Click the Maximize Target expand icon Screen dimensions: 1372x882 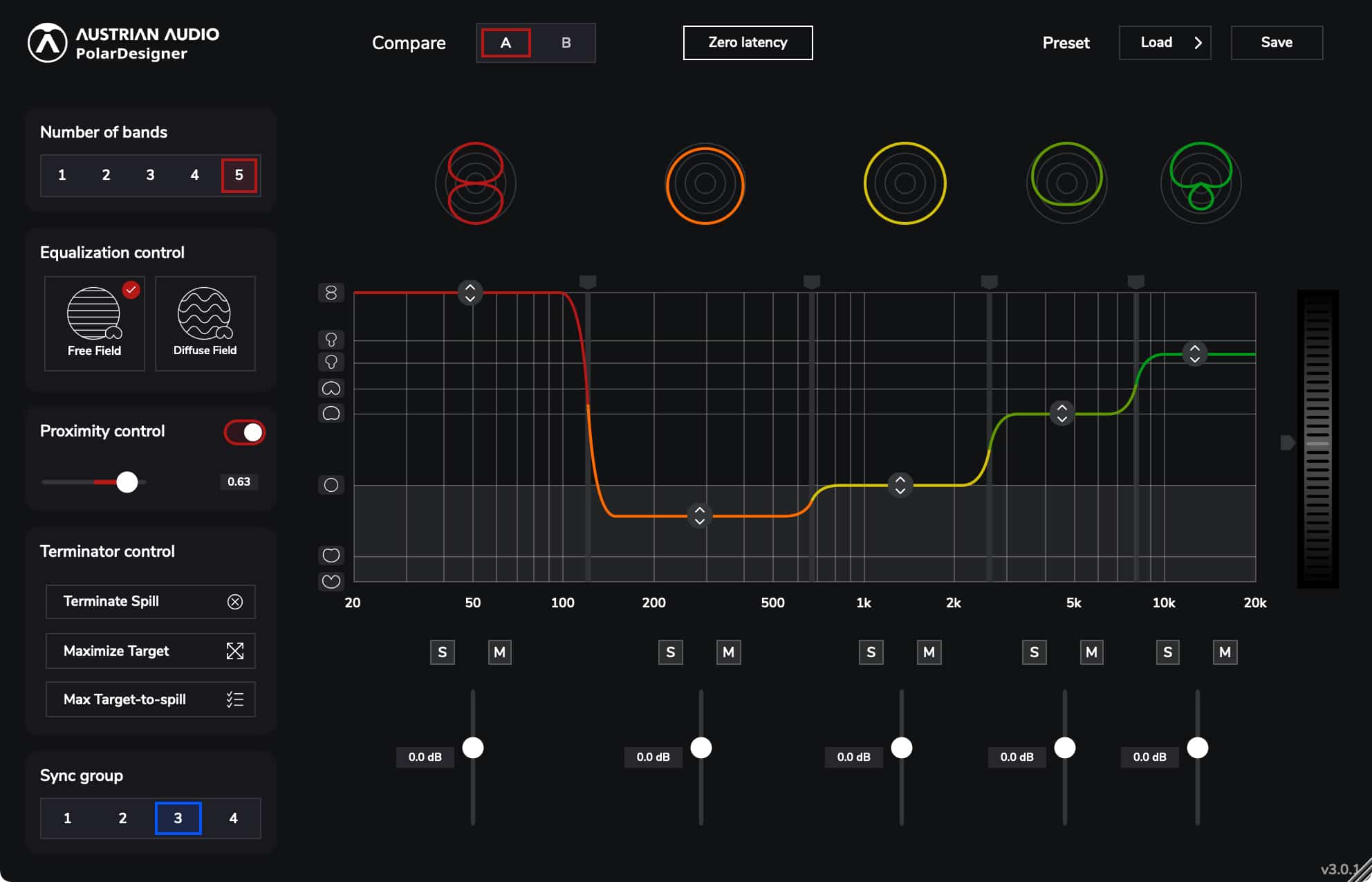point(235,651)
